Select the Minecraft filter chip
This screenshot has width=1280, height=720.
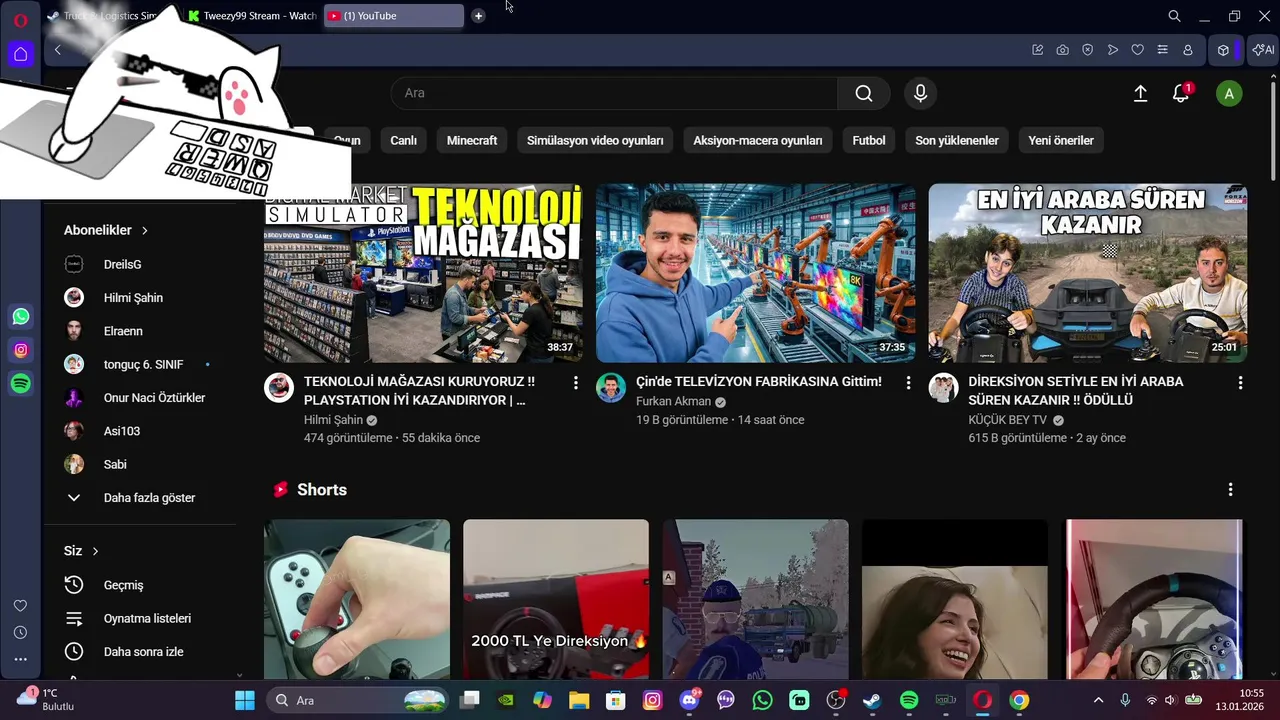pos(472,141)
